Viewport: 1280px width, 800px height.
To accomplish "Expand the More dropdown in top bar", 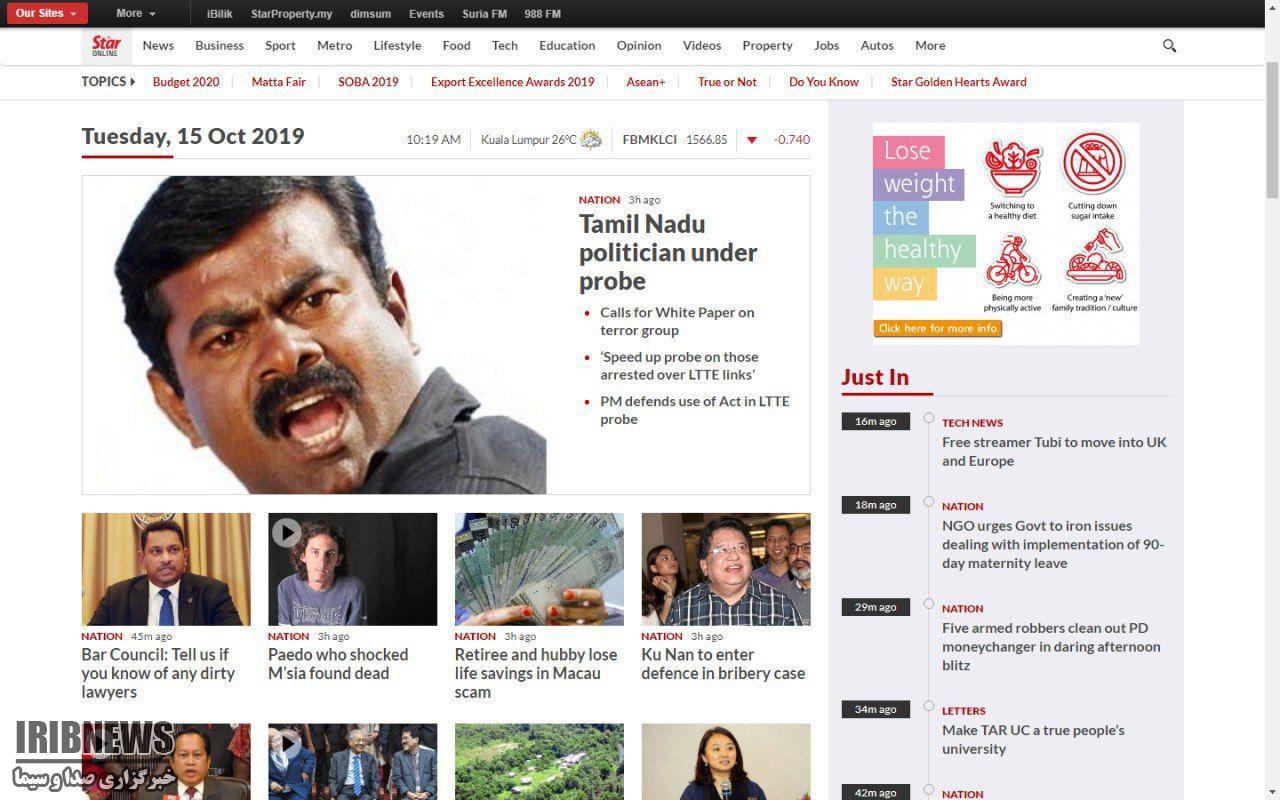I will point(135,14).
